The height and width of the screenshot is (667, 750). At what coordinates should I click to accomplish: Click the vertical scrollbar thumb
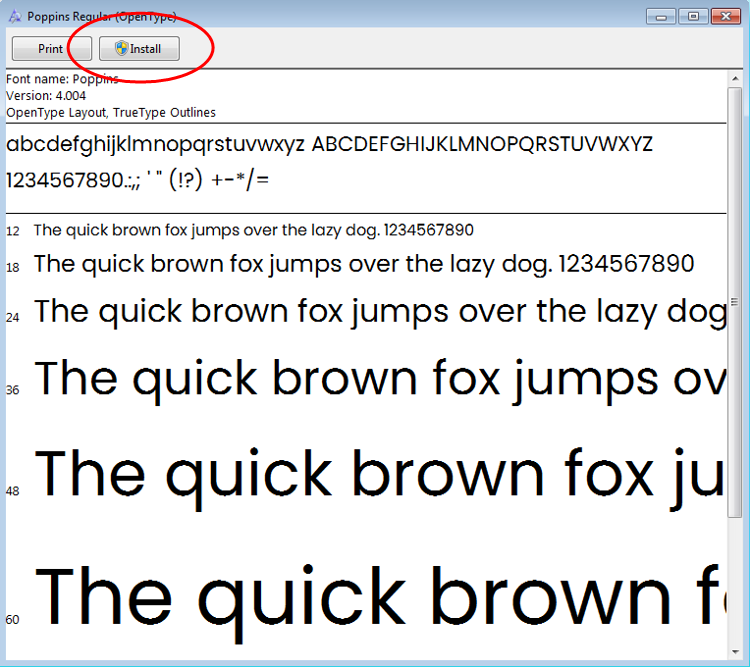pos(735,302)
